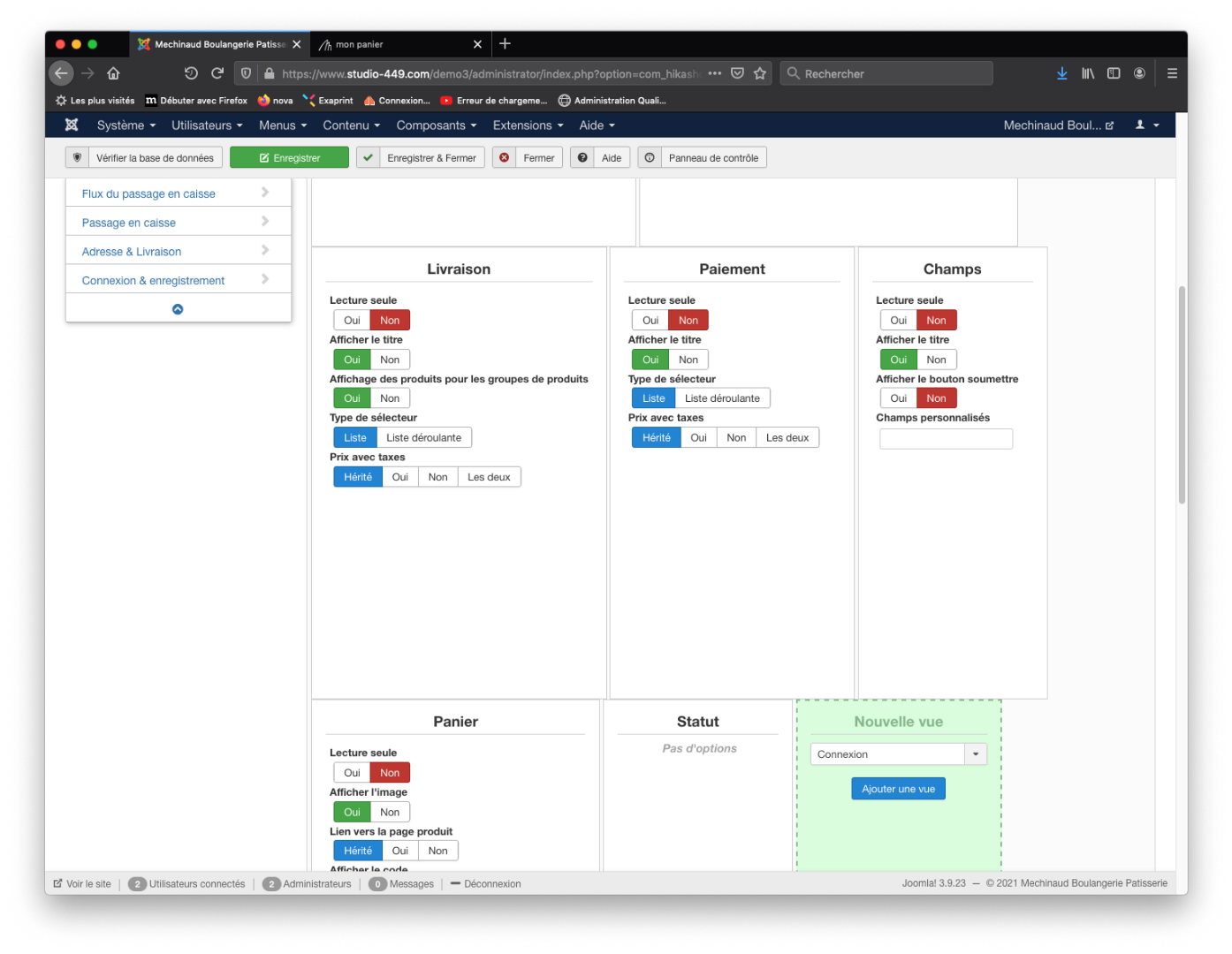Save to Pocket using the address bar icon
This screenshot has width=1232, height=954.
(737, 73)
